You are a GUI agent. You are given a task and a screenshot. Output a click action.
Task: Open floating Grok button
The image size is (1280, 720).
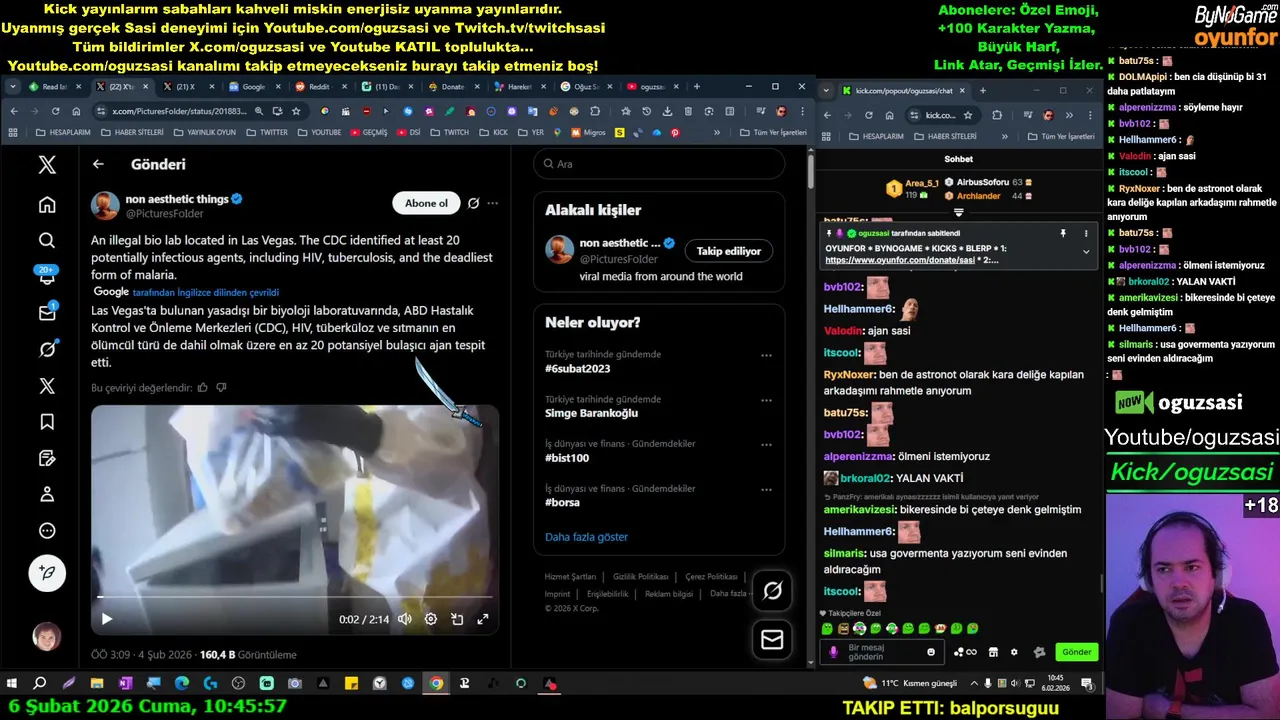click(x=772, y=591)
